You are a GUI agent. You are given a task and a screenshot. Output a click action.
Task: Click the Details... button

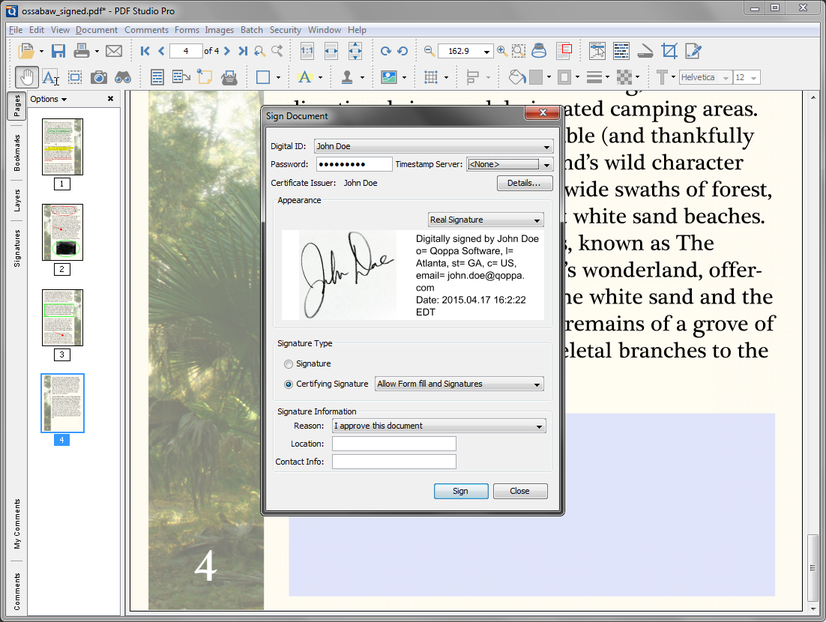[x=524, y=183]
